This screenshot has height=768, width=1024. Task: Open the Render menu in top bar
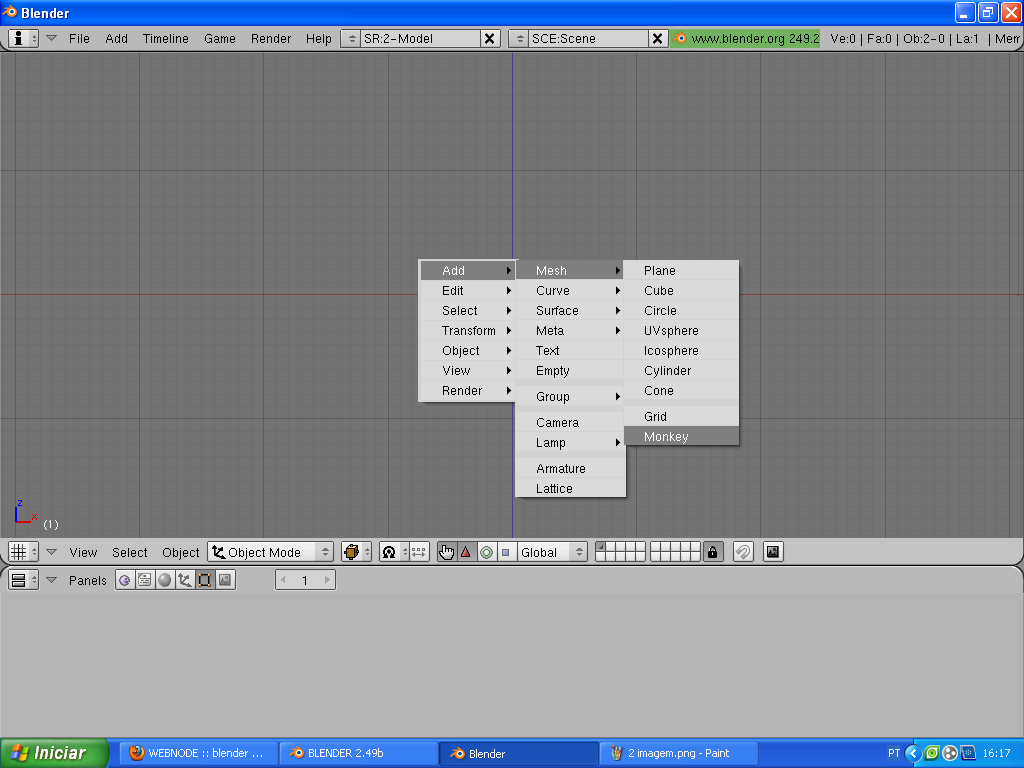(271, 39)
